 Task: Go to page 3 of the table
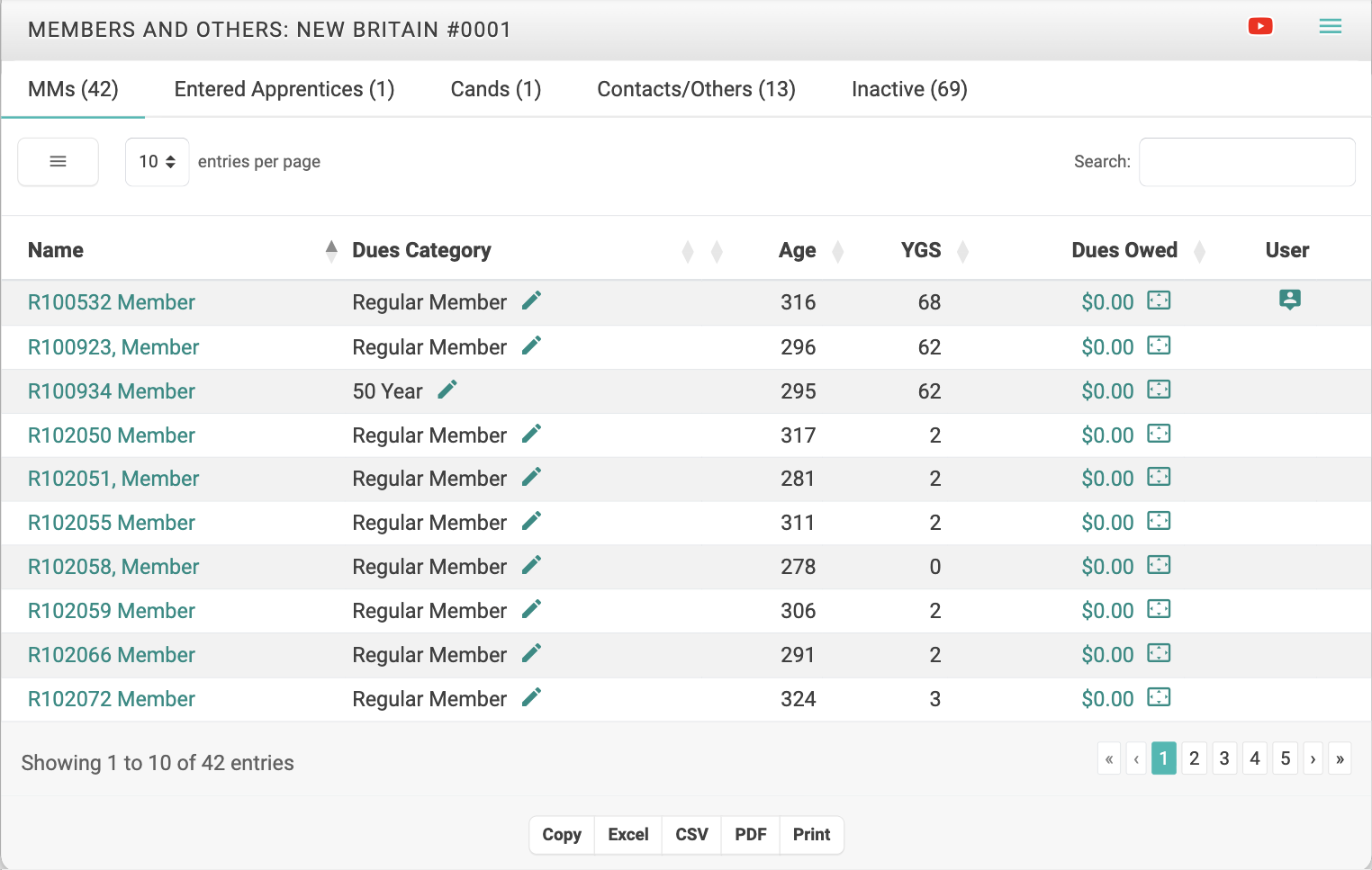tap(1224, 759)
